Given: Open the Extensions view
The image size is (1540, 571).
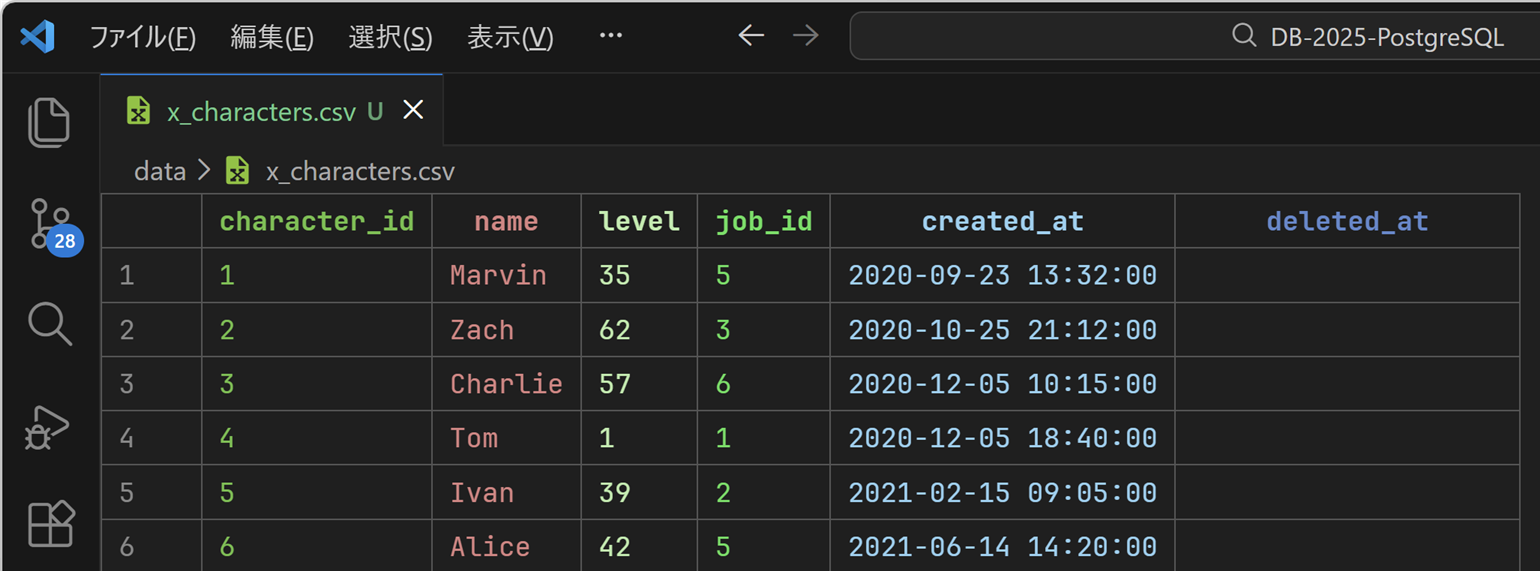Looking at the screenshot, I should pos(49,523).
